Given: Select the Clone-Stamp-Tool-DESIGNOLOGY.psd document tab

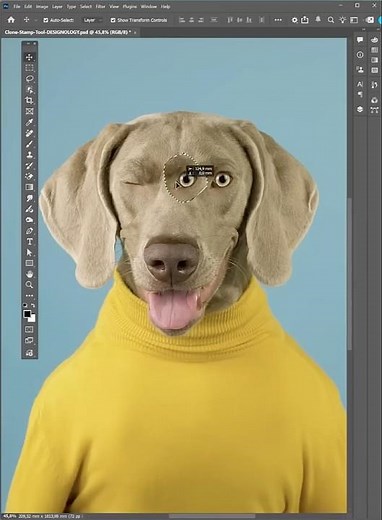Looking at the screenshot, I should (x=68, y=32).
